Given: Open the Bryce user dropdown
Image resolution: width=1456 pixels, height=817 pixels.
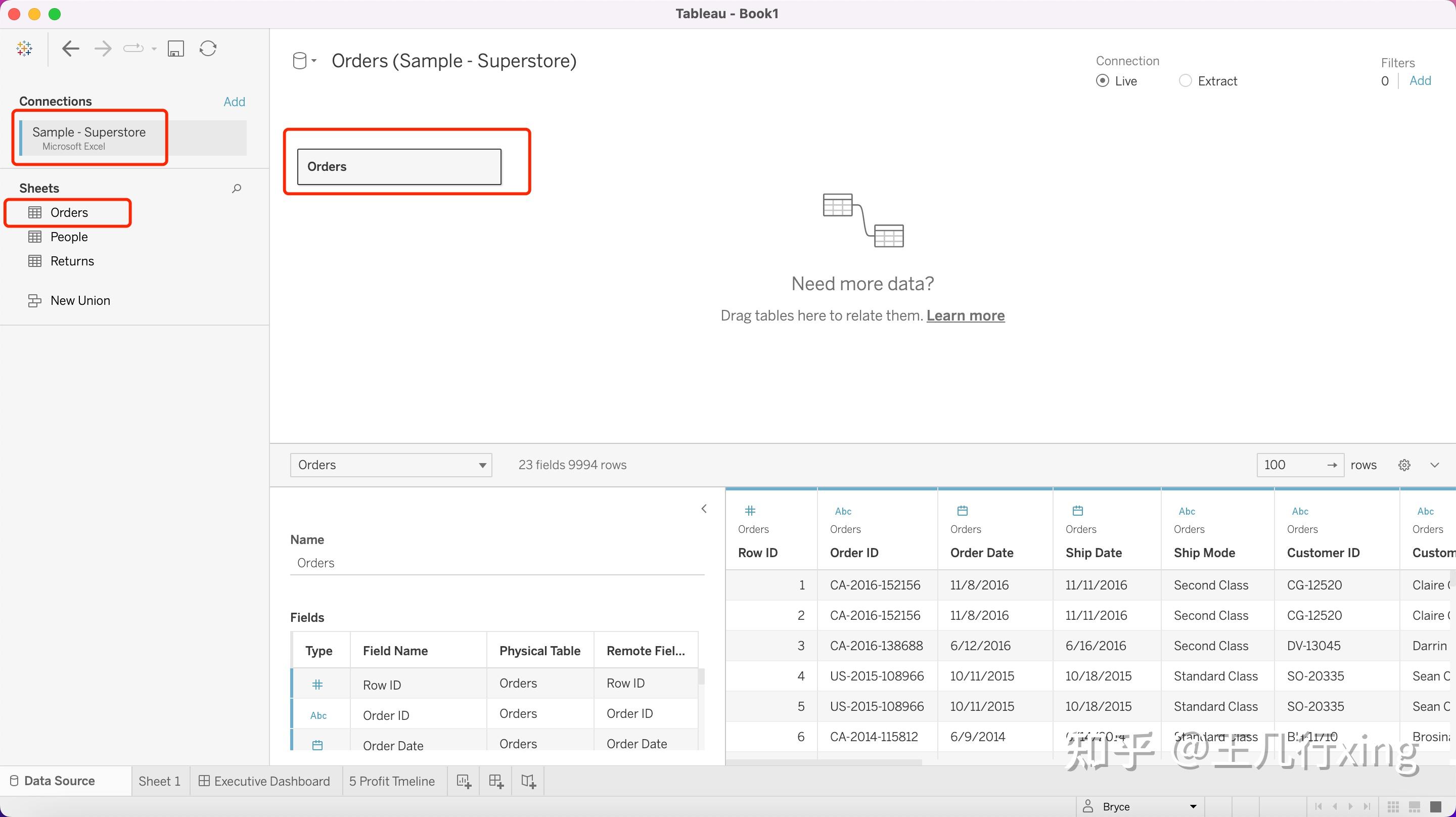Looking at the screenshot, I should coord(1140,807).
